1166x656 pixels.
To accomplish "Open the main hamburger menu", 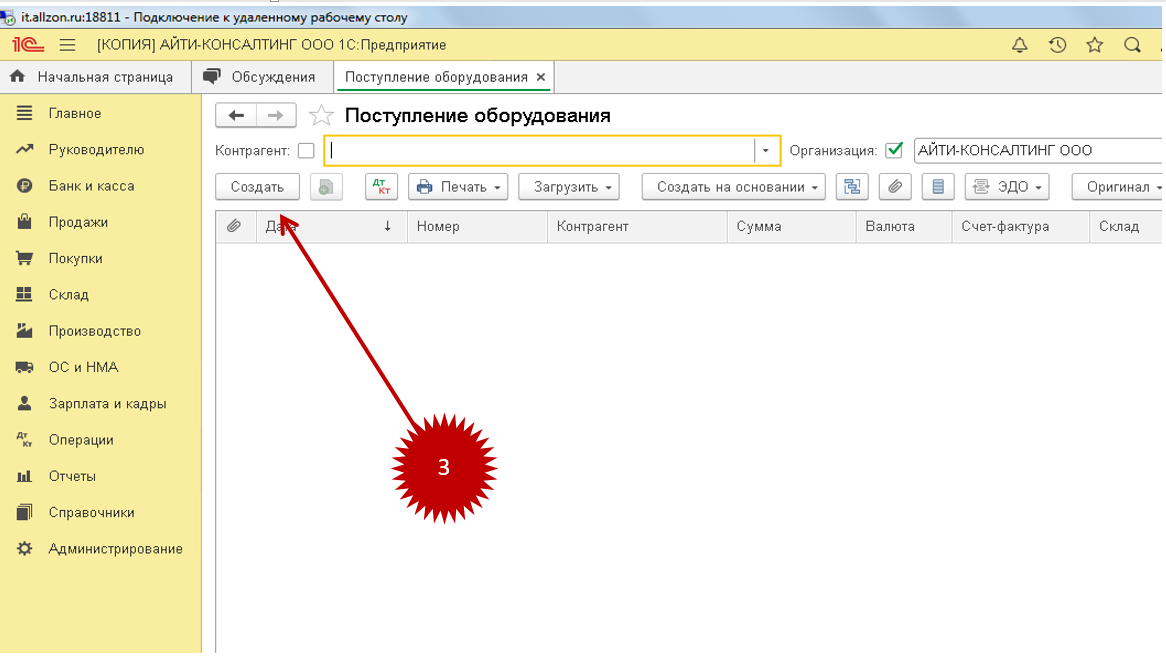I will click(68, 45).
